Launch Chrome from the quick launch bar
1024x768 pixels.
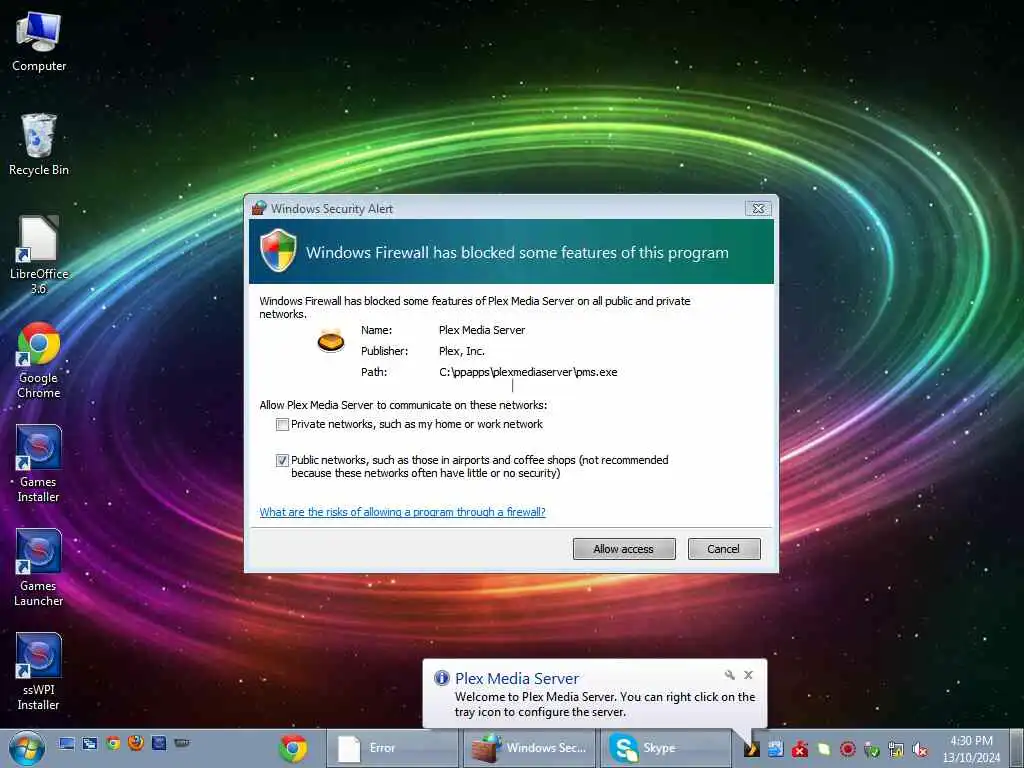click(113, 743)
